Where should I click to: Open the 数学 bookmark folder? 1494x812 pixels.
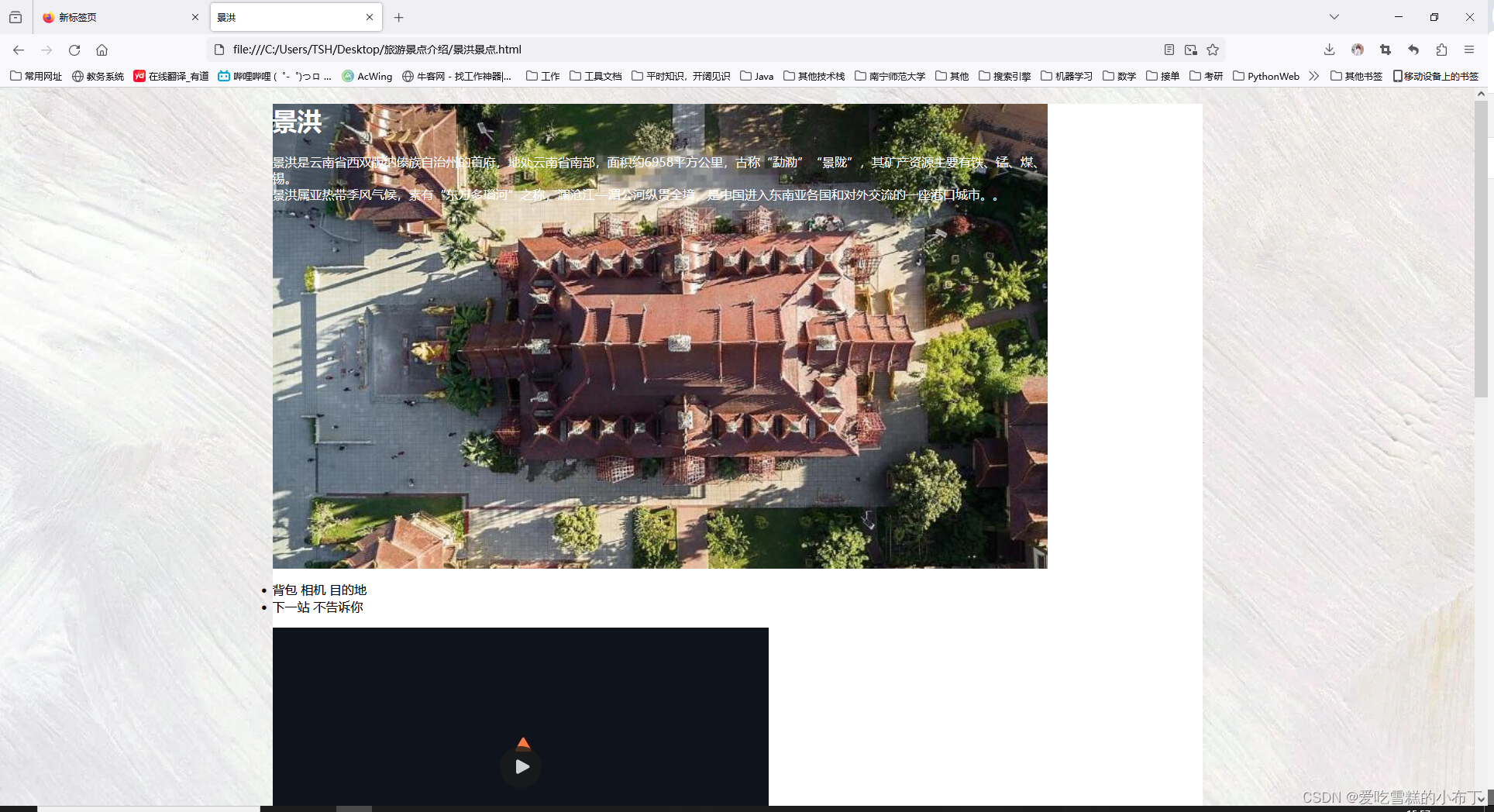point(1119,76)
